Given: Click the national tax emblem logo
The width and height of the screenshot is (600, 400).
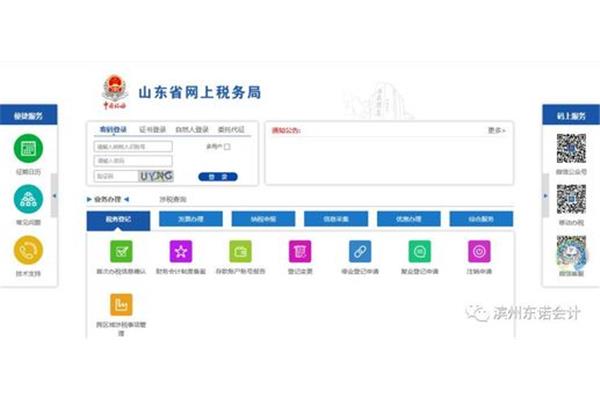Looking at the screenshot, I should pos(115,92).
